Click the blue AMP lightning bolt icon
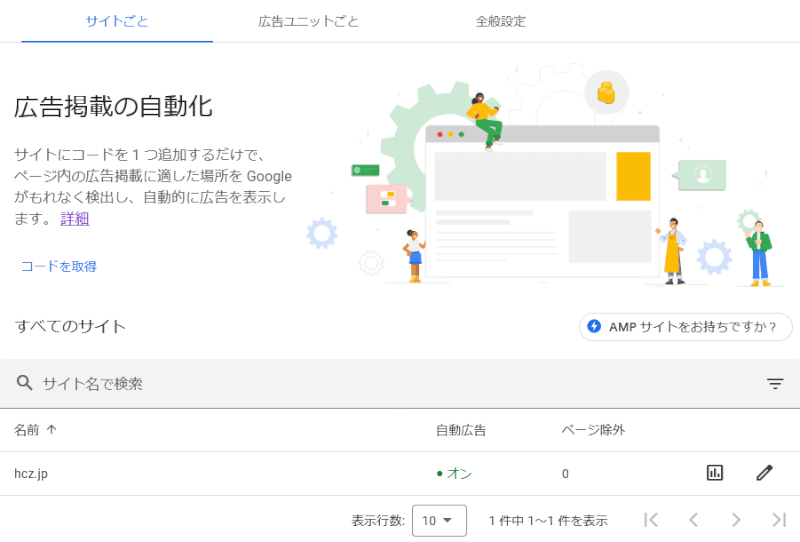 (594, 326)
